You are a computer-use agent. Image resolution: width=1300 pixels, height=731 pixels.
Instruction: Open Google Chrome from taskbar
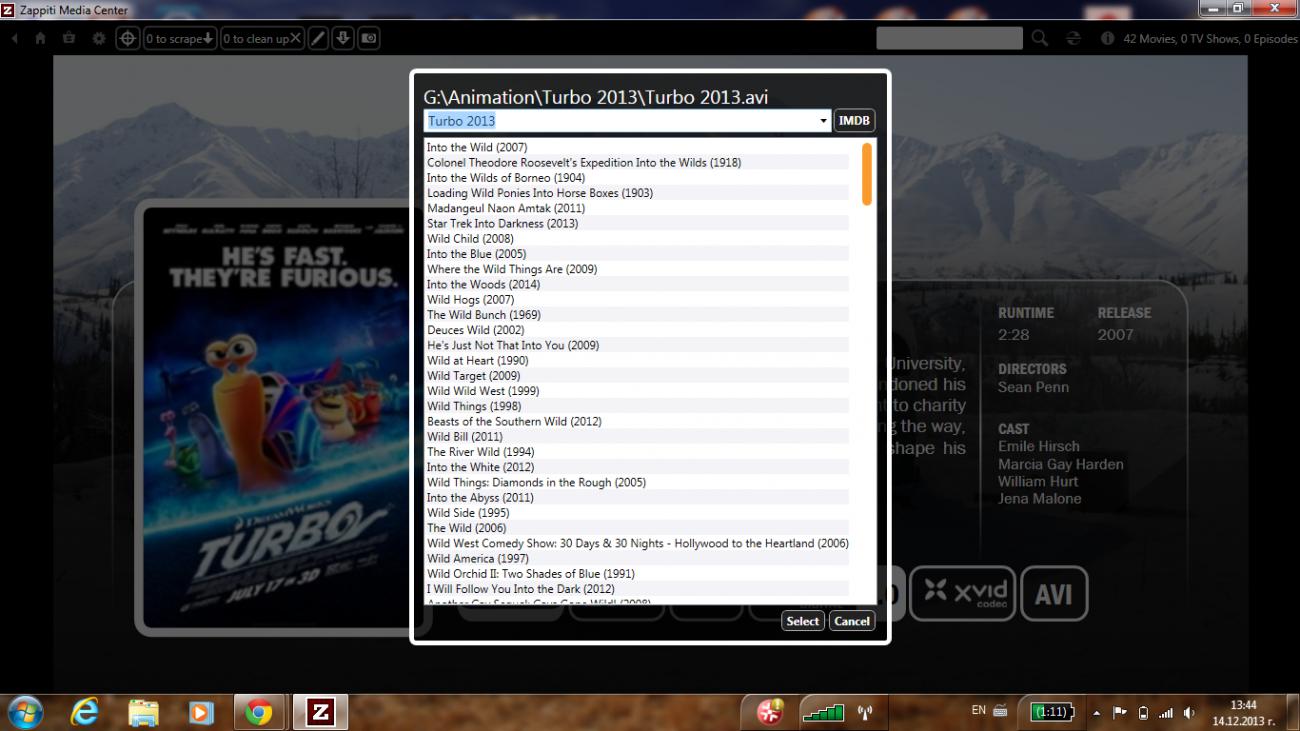click(x=259, y=712)
